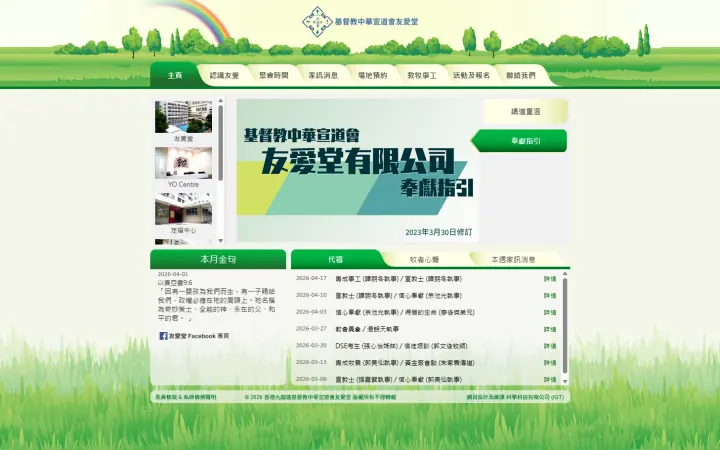Open 詳情 link for the 2026-03-27 entry

(550, 329)
